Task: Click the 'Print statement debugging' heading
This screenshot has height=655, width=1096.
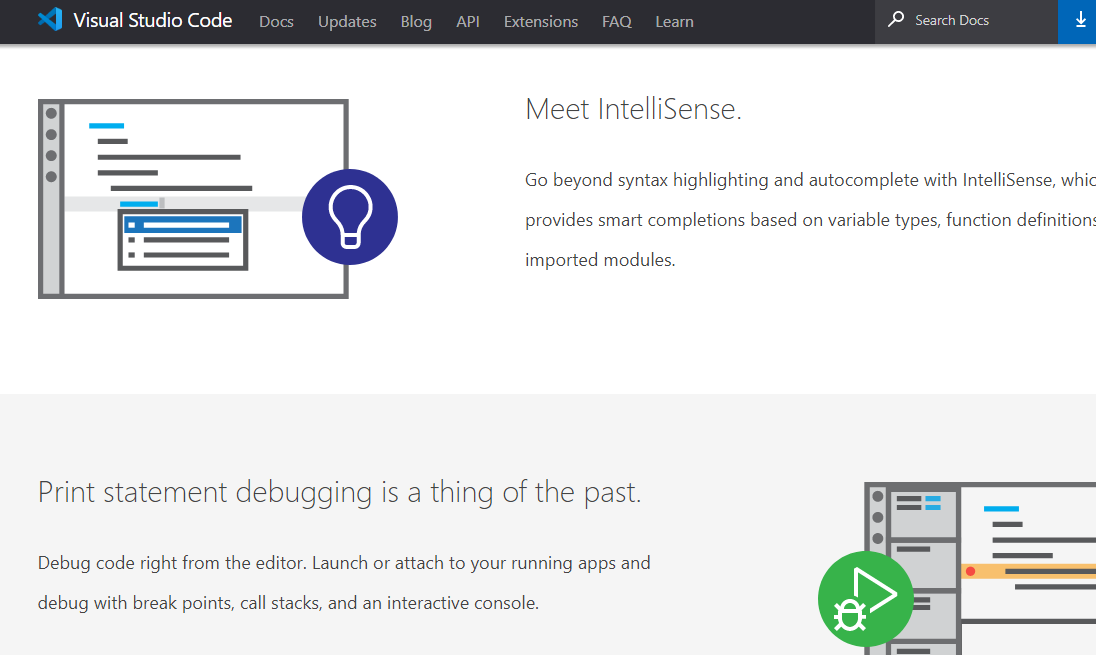Action: click(x=339, y=492)
